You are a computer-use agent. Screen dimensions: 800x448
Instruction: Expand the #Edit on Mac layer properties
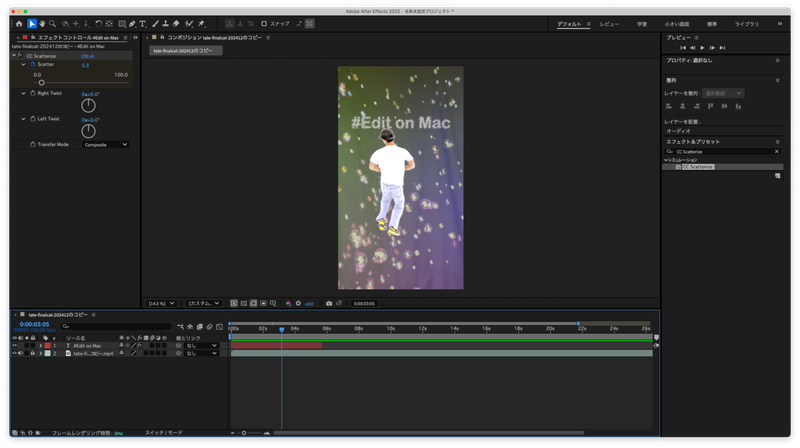pos(41,345)
